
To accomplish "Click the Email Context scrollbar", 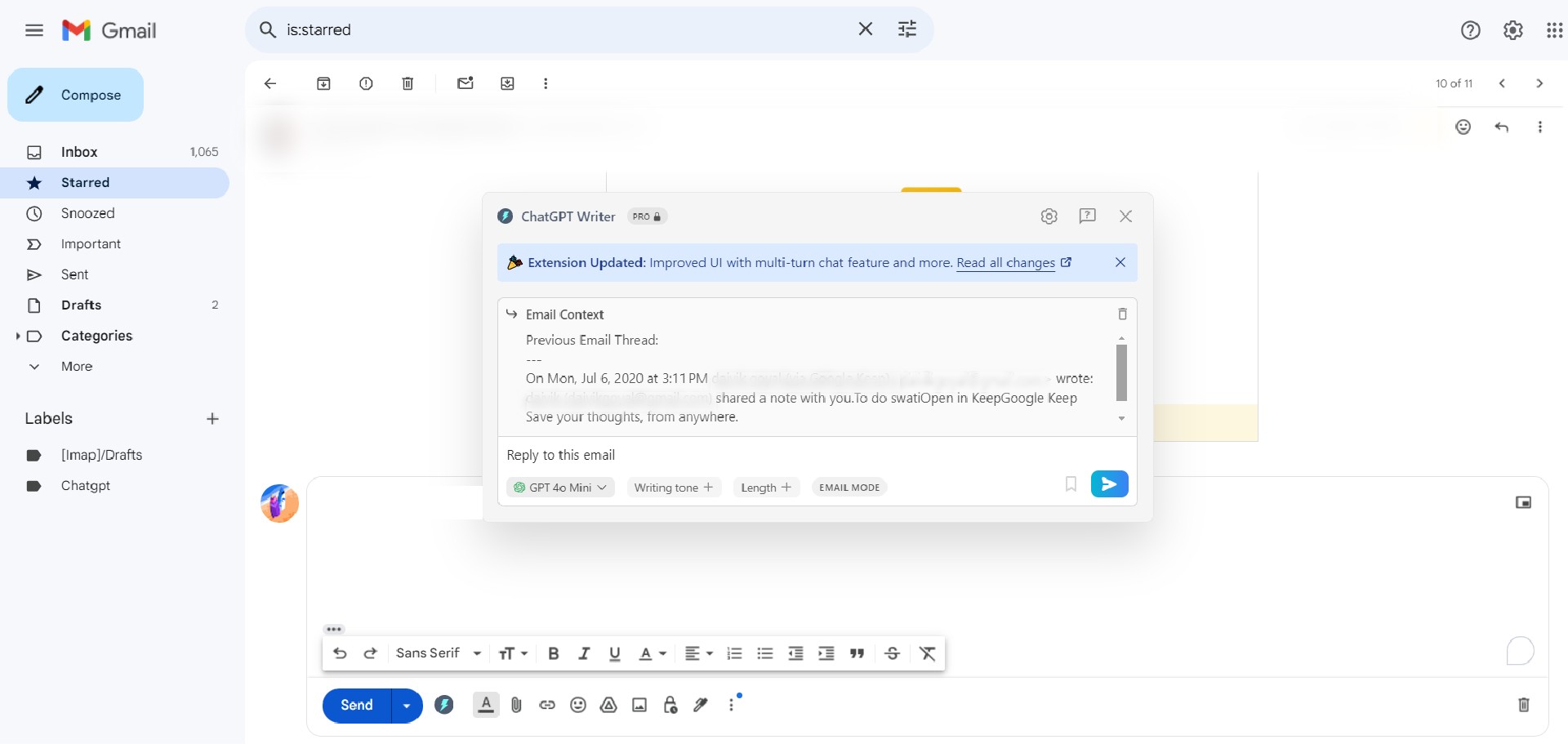I will tap(1121, 372).
